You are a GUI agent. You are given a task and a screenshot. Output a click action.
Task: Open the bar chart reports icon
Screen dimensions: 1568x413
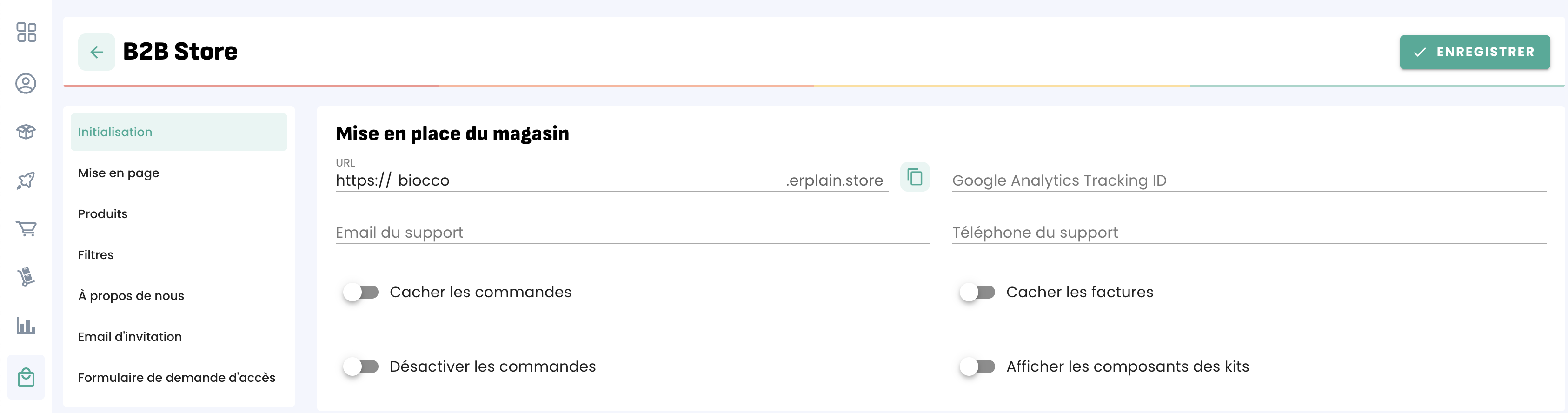coord(26,326)
